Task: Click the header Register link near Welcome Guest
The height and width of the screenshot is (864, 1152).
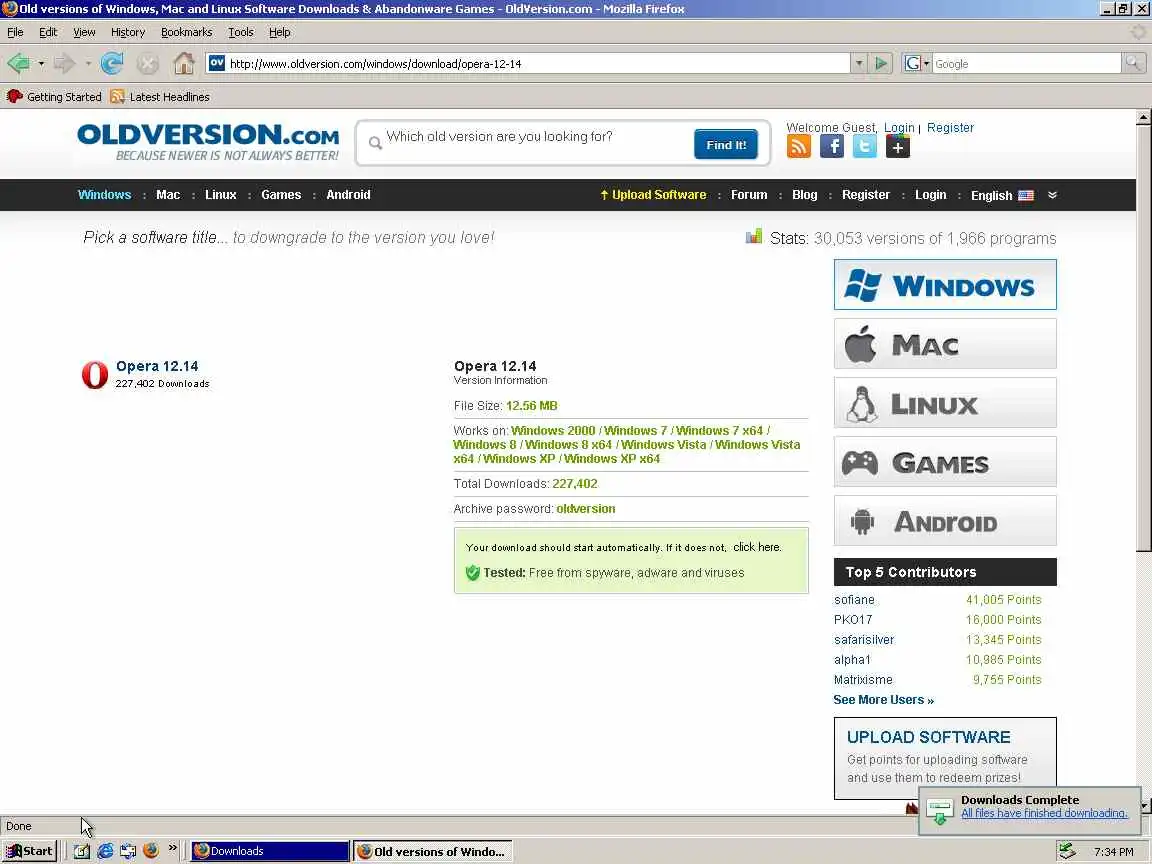Action: coord(950,128)
